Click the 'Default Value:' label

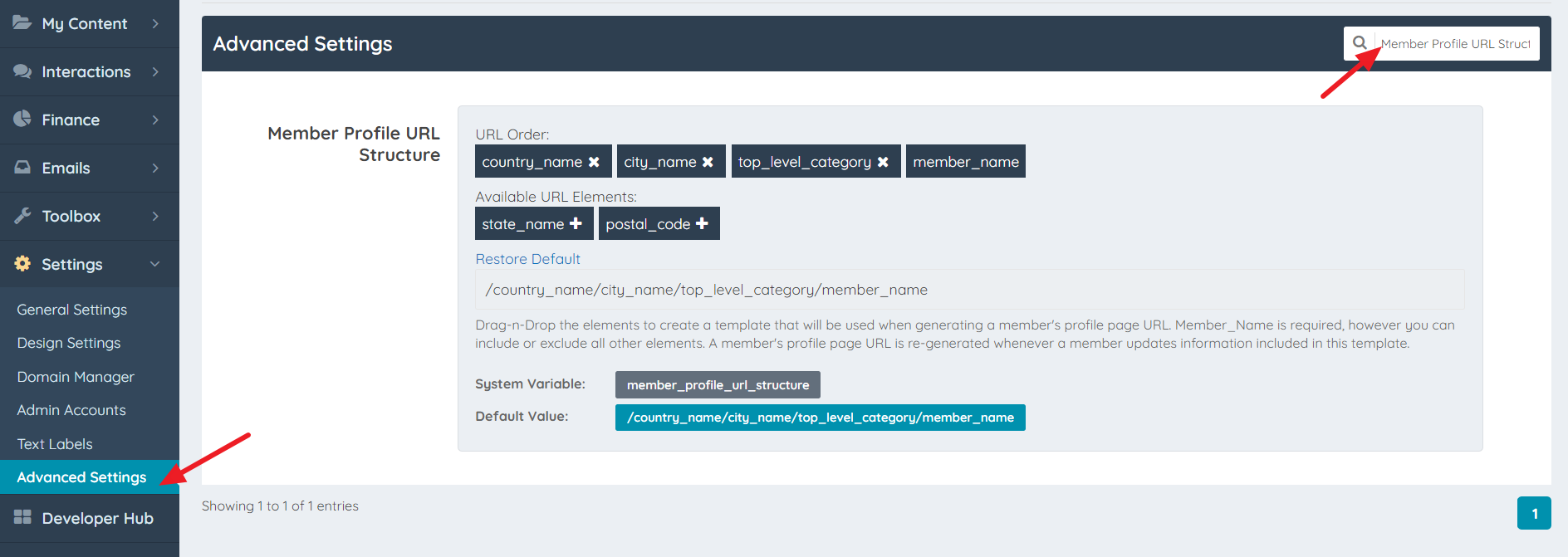click(522, 416)
